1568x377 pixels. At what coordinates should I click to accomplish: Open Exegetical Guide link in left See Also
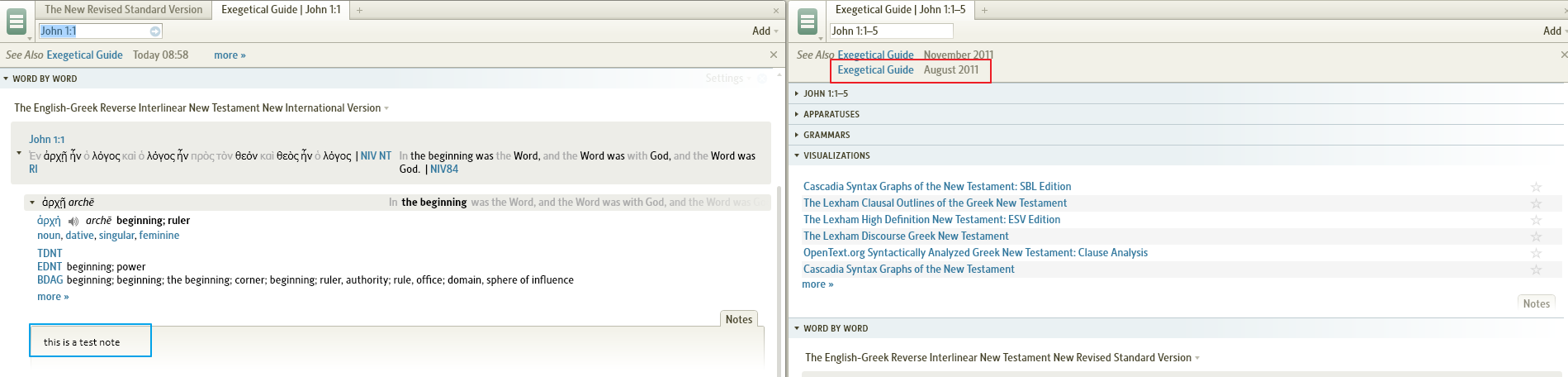[84, 55]
